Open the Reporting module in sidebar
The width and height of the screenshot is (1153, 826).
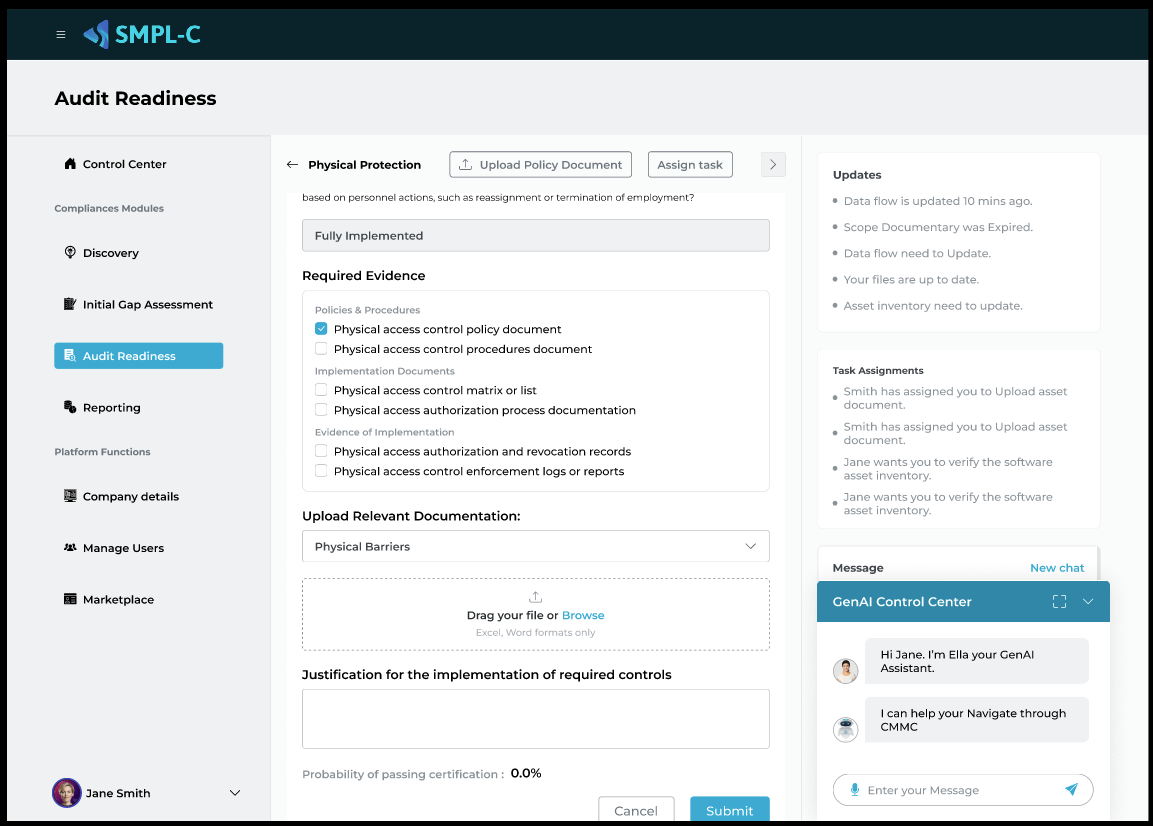pos(111,408)
